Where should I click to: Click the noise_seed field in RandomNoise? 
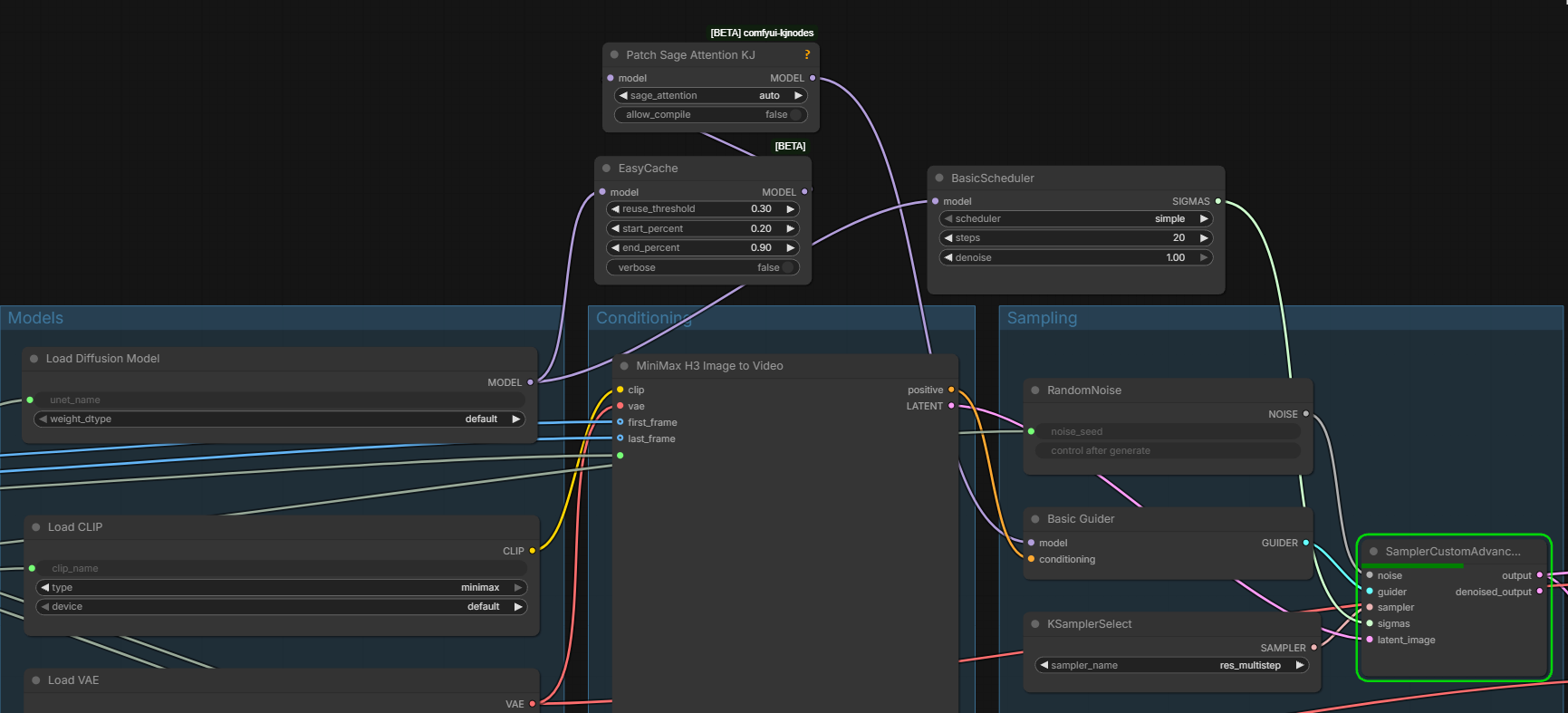1168,431
